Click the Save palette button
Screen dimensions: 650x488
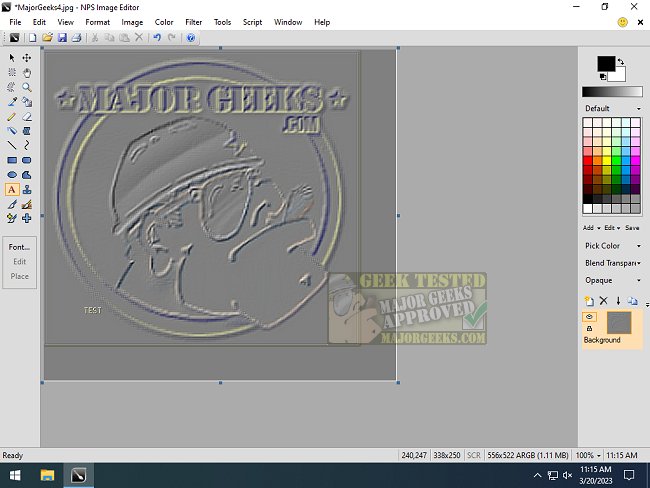pyautogui.click(x=632, y=228)
